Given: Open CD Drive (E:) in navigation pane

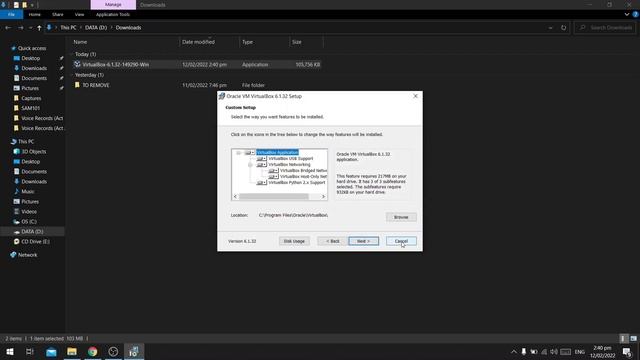Looking at the screenshot, I should click(x=35, y=242).
